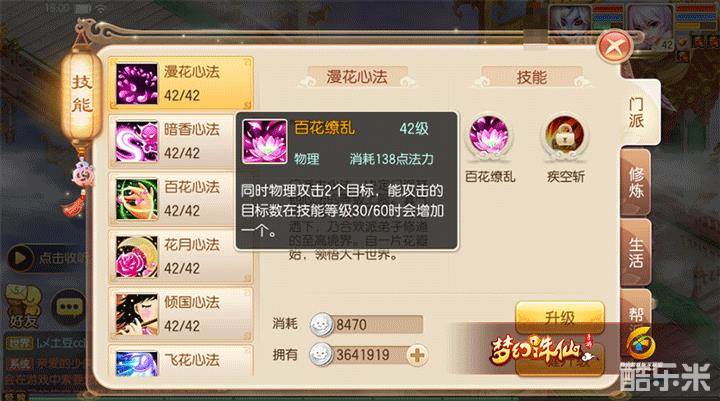Switch to the 生活 tab
Image resolution: width=720 pixels, height=401 pixels.
click(x=636, y=253)
